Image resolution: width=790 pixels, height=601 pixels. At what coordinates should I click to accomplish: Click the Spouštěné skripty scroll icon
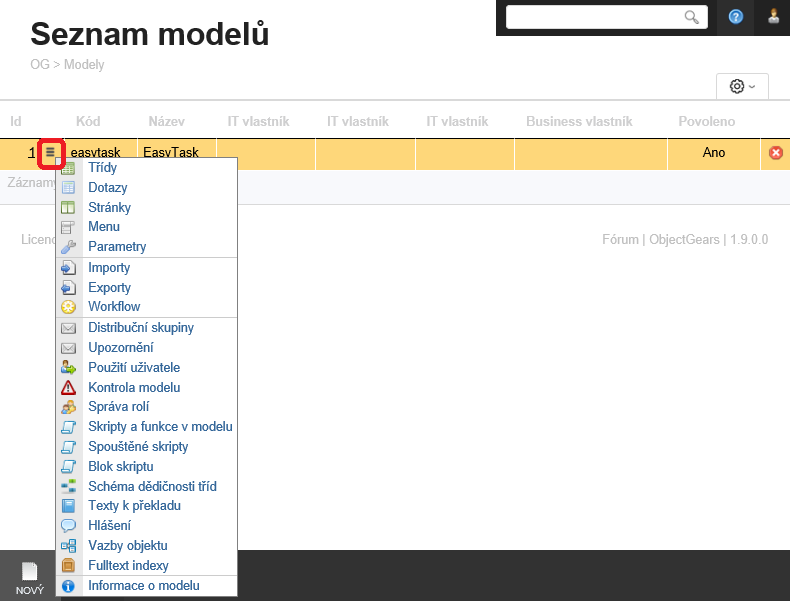click(68, 447)
